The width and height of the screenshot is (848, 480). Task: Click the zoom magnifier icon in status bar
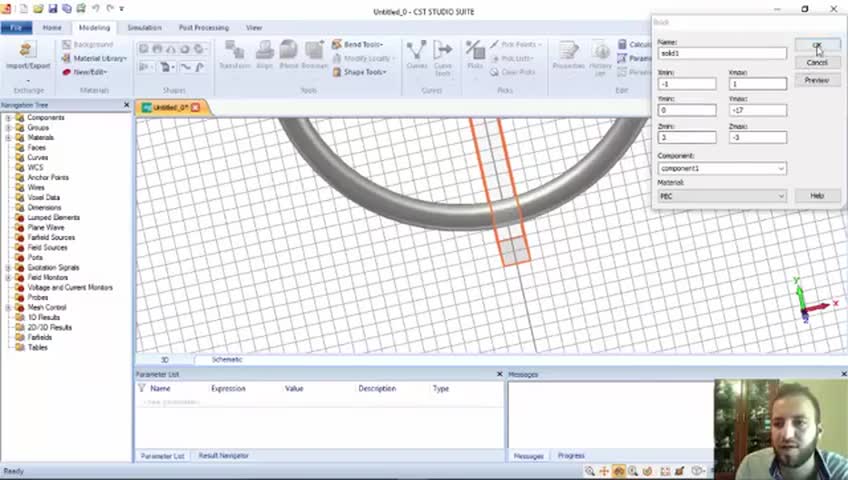589,471
